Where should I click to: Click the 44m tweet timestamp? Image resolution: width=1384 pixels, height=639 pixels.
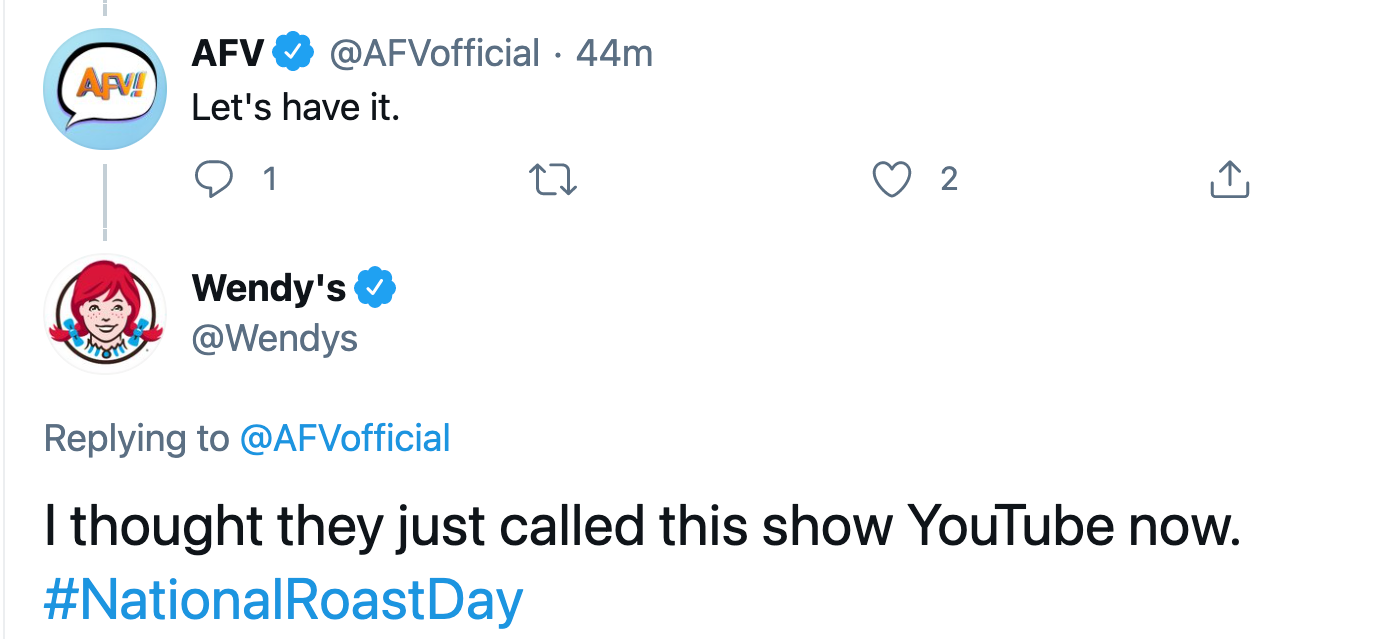coord(615,53)
